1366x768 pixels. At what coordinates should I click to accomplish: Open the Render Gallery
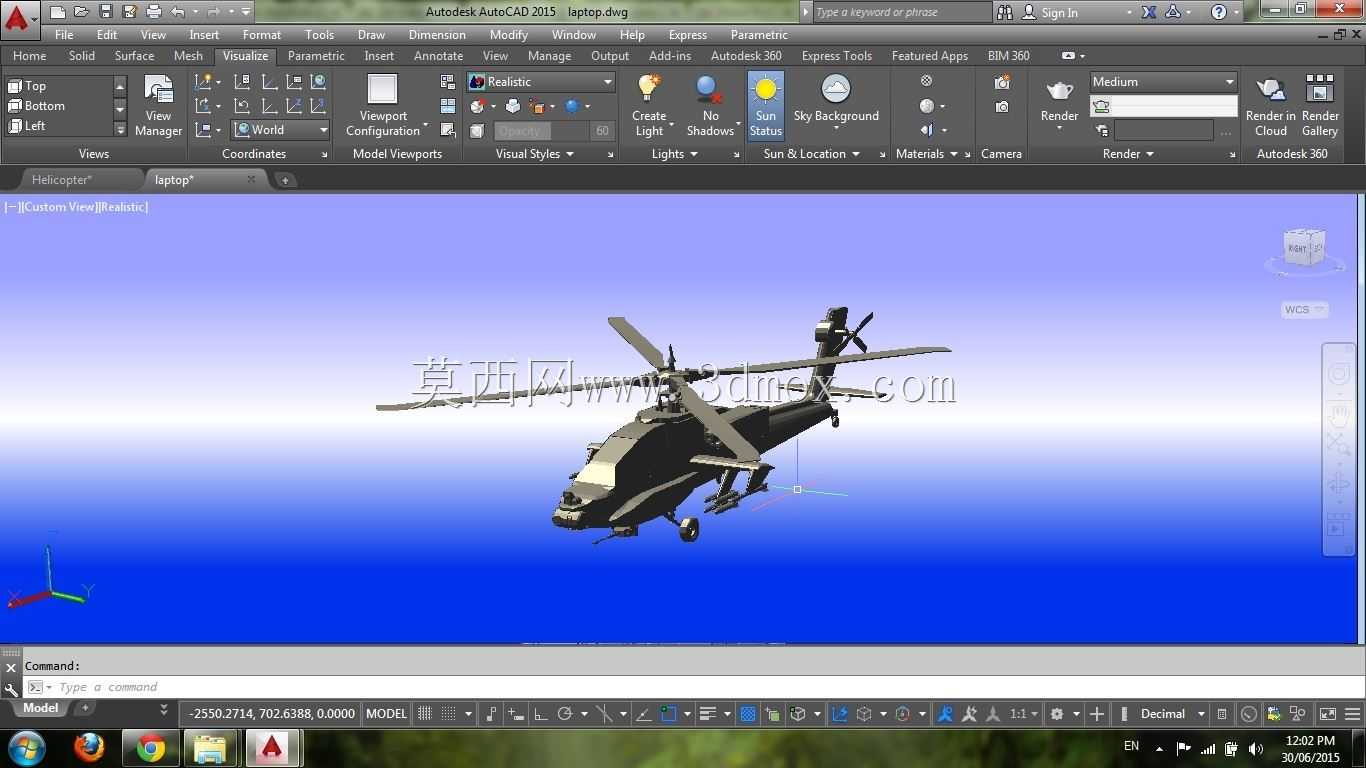pyautogui.click(x=1319, y=105)
